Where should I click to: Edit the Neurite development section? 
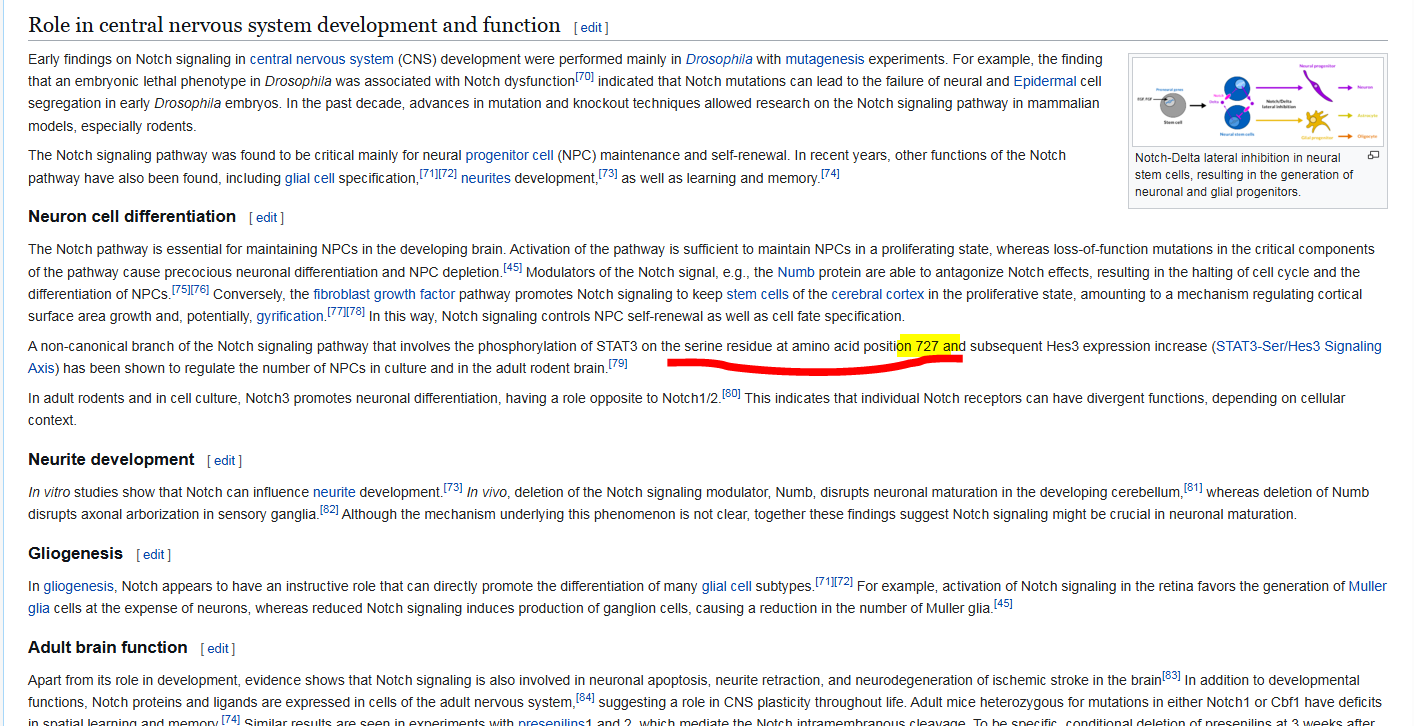pyautogui.click(x=224, y=460)
